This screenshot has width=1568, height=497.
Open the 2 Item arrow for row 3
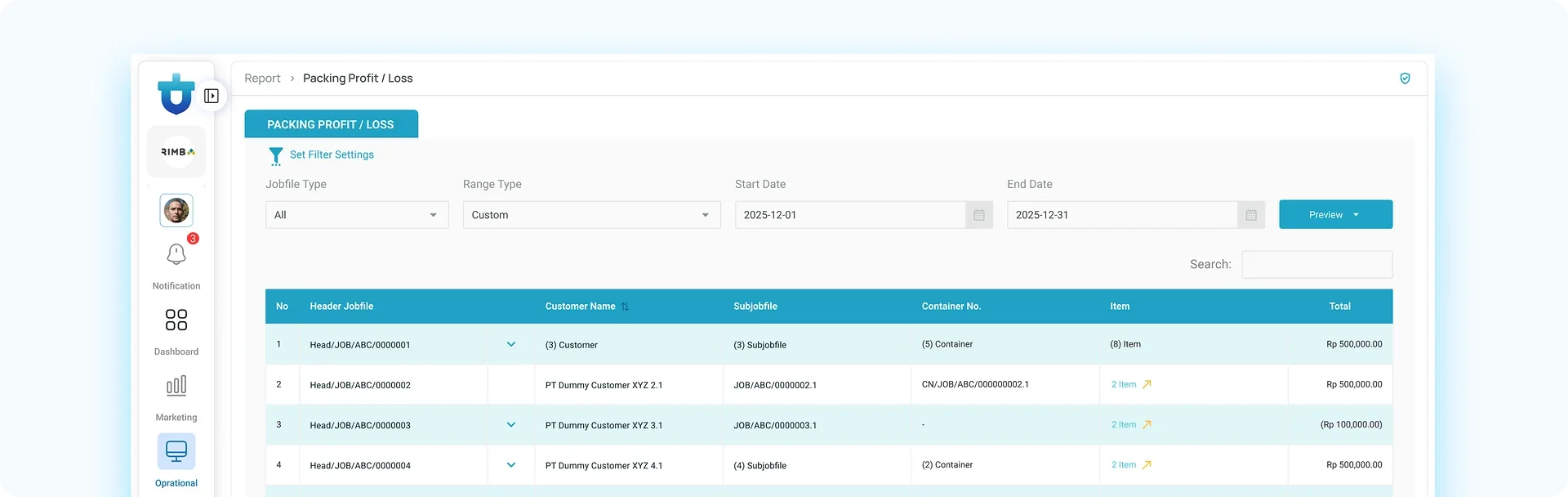[x=1147, y=424]
